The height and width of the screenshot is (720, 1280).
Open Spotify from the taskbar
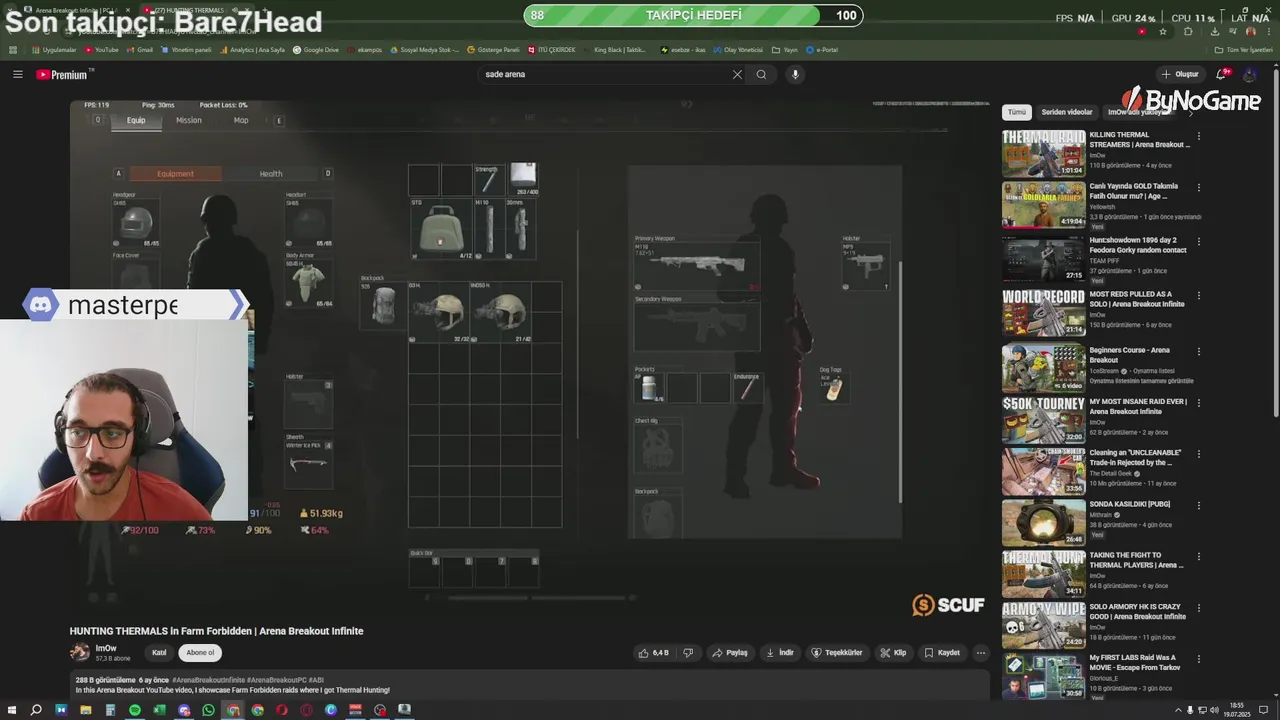[x=135, y=710]
